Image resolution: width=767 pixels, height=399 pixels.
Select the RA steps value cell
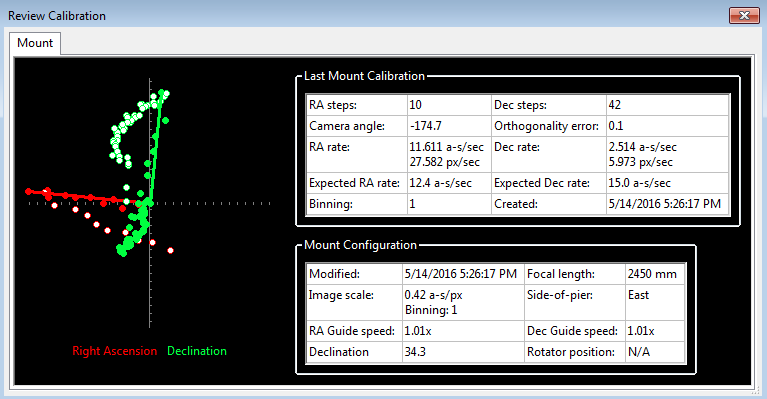click(449, 105)
